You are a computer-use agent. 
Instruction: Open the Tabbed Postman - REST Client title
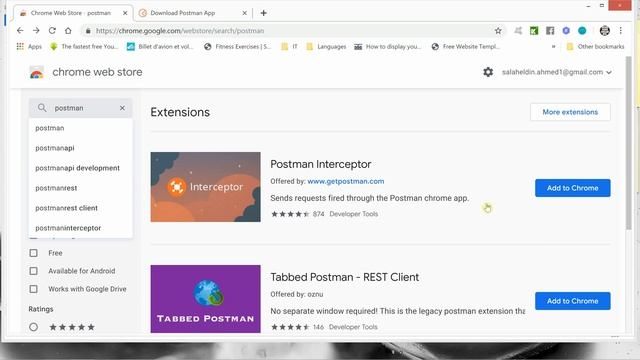344,277
